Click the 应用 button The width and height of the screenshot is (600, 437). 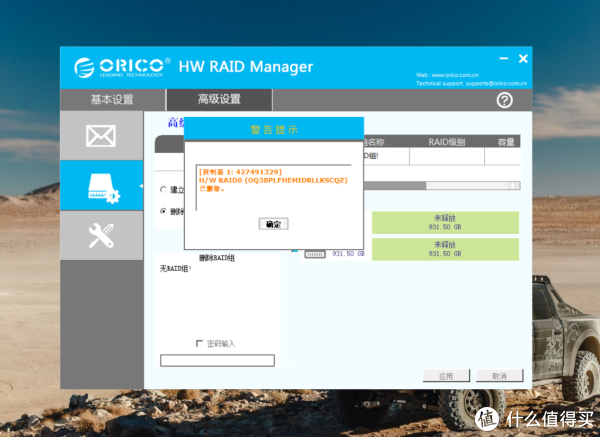(446, 376)
